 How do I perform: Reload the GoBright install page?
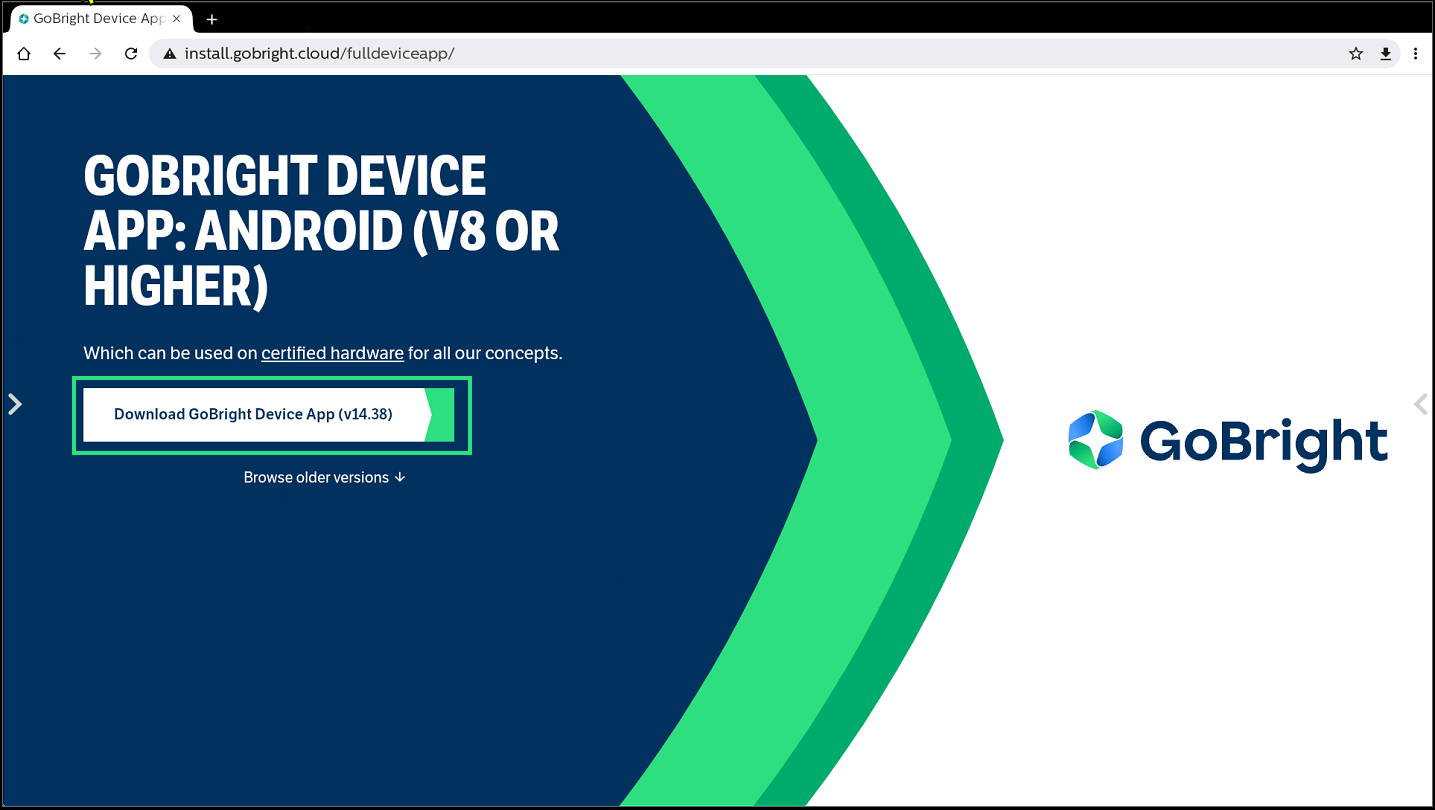pos(131,54)
